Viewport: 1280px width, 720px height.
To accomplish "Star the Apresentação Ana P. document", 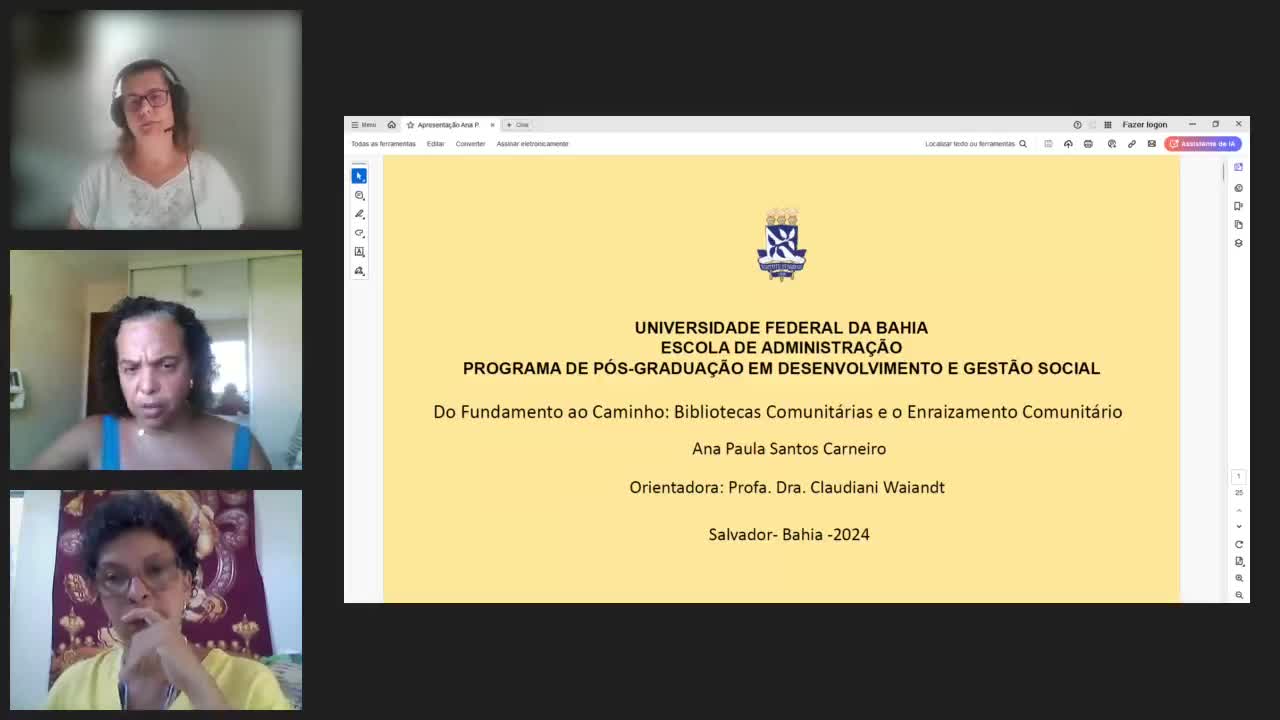I will [410, 125].
